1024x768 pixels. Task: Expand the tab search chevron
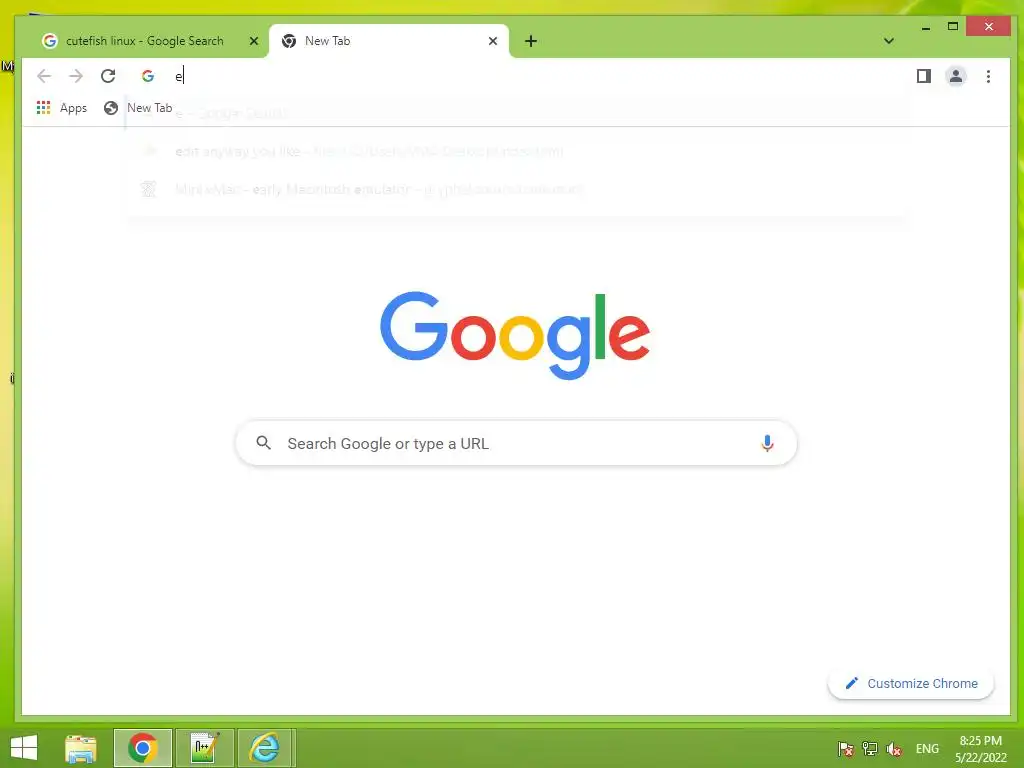pos(888,40)
